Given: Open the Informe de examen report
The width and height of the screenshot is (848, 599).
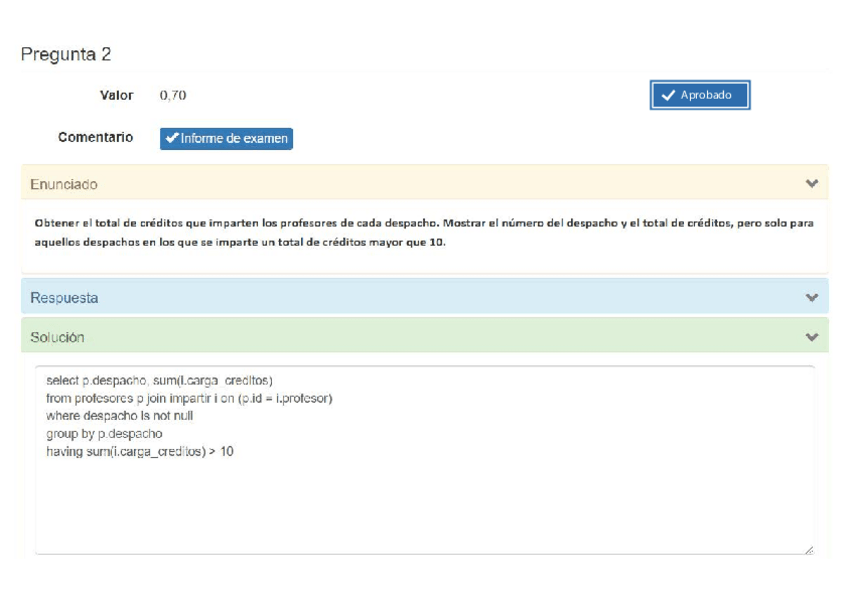Looking at the screenshot, I should tap(234, 139).
